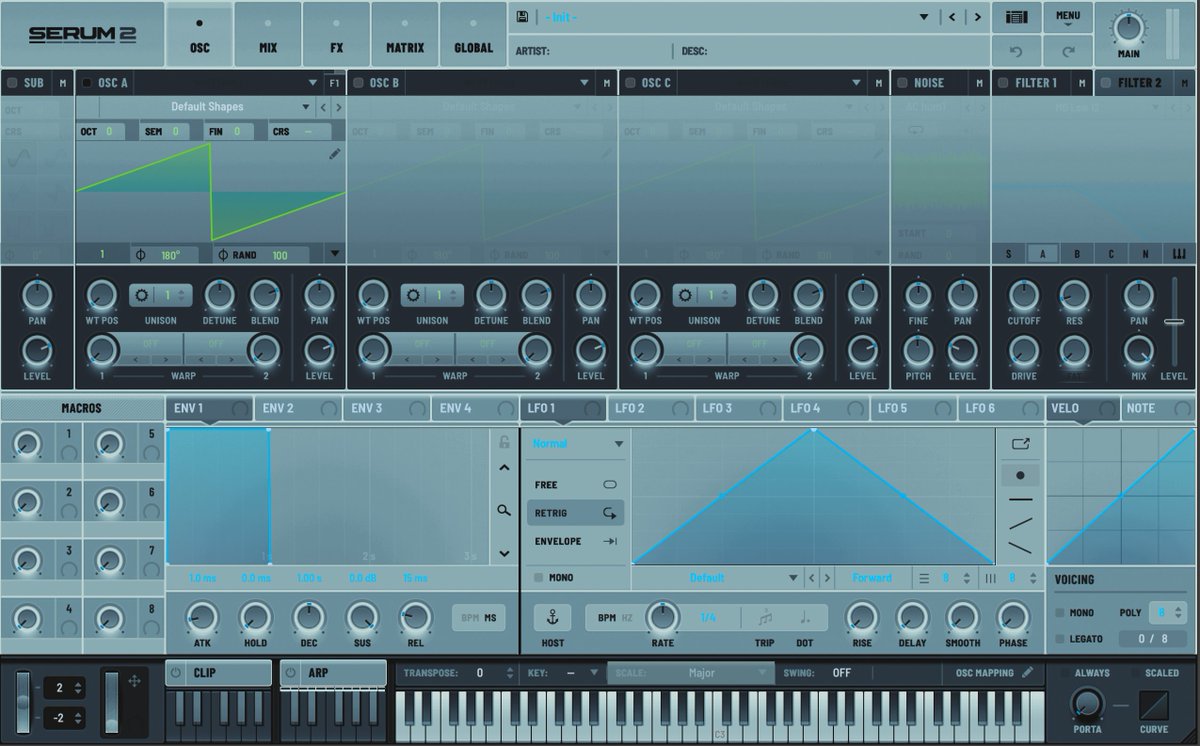Click the MAIN volume knob

click(x=1129, y=27)
